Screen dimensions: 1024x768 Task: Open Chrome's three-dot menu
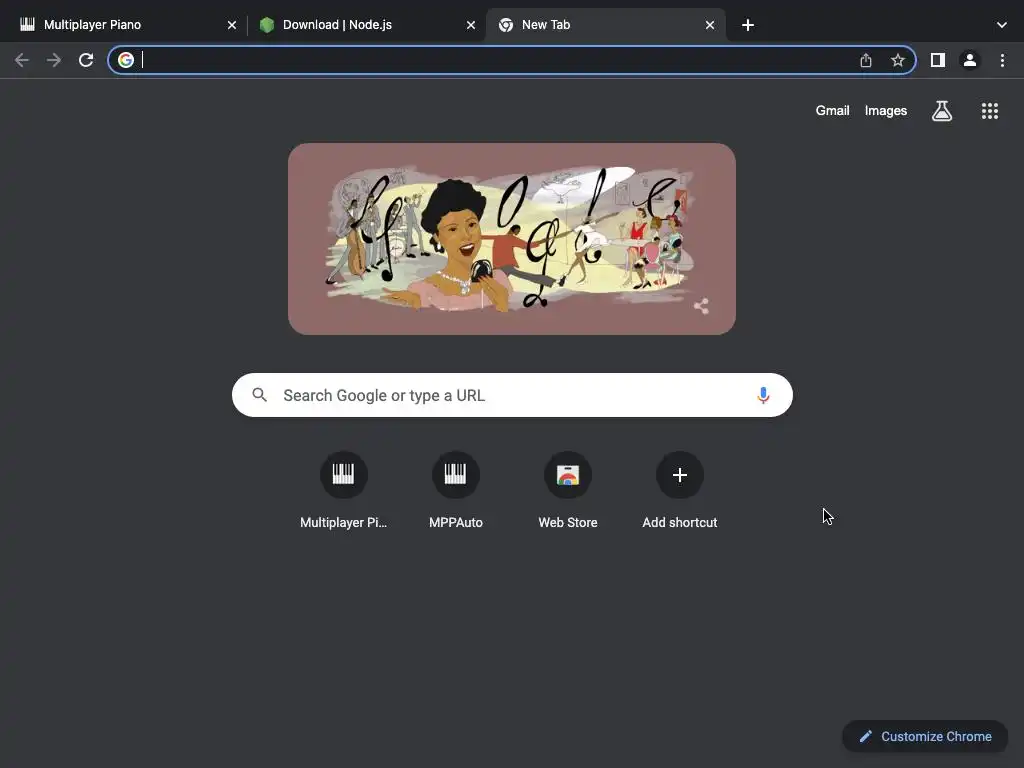point(1002,60)
